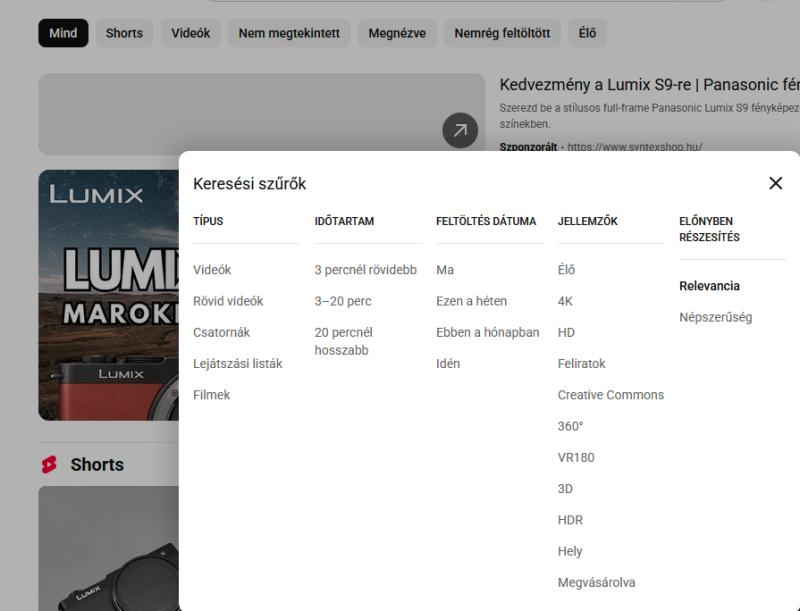Screen dimensions: 800x611
Task: Close the Keresési szűrők dialog
Action: pos(776,183)
